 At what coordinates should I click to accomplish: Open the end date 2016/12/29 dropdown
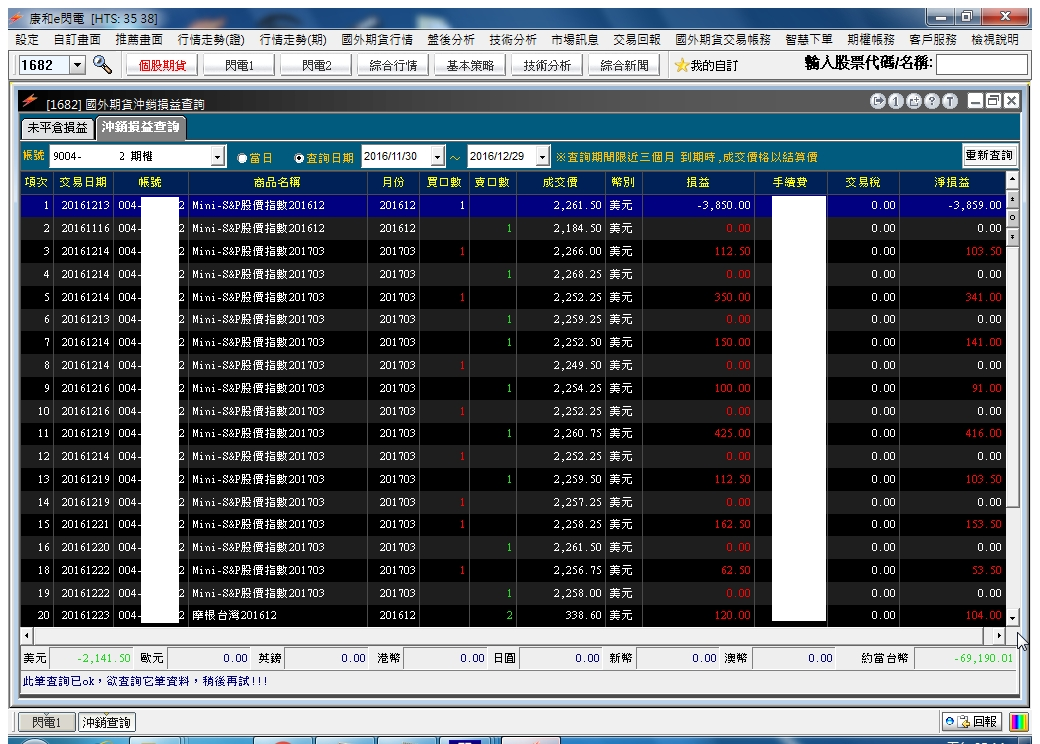543,156
